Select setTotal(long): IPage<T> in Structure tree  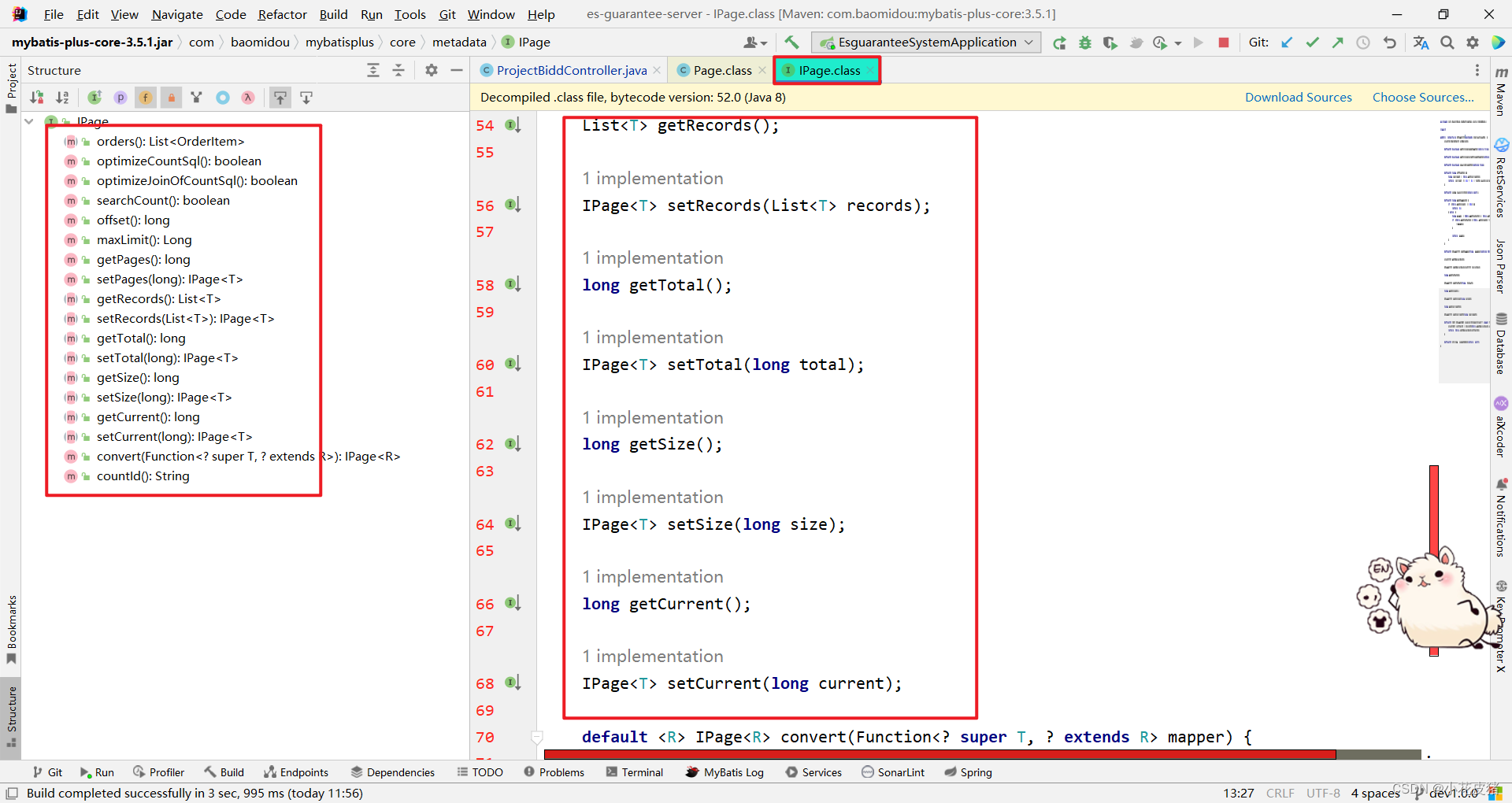pyautogui.click(x=167, y=357)
